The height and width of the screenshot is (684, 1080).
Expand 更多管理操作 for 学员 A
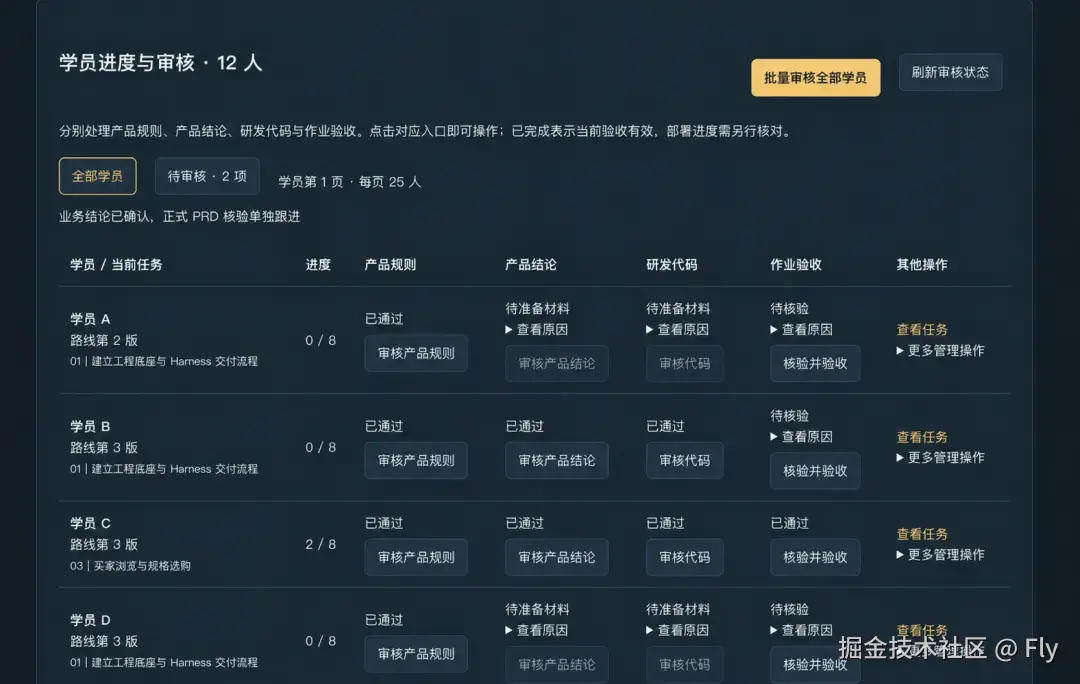[x=940, y=351]
